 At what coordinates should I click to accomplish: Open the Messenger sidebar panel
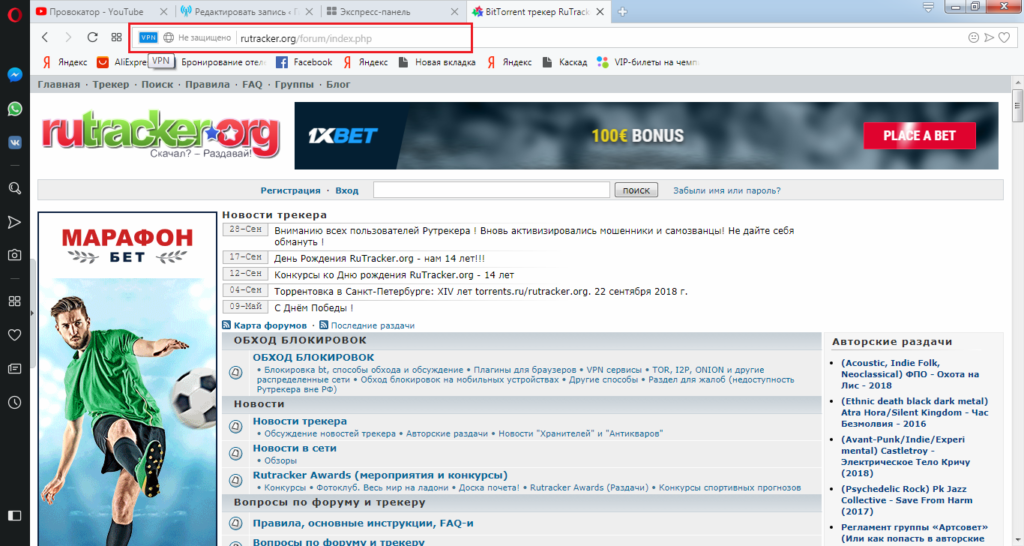click(x=15, y=75)
